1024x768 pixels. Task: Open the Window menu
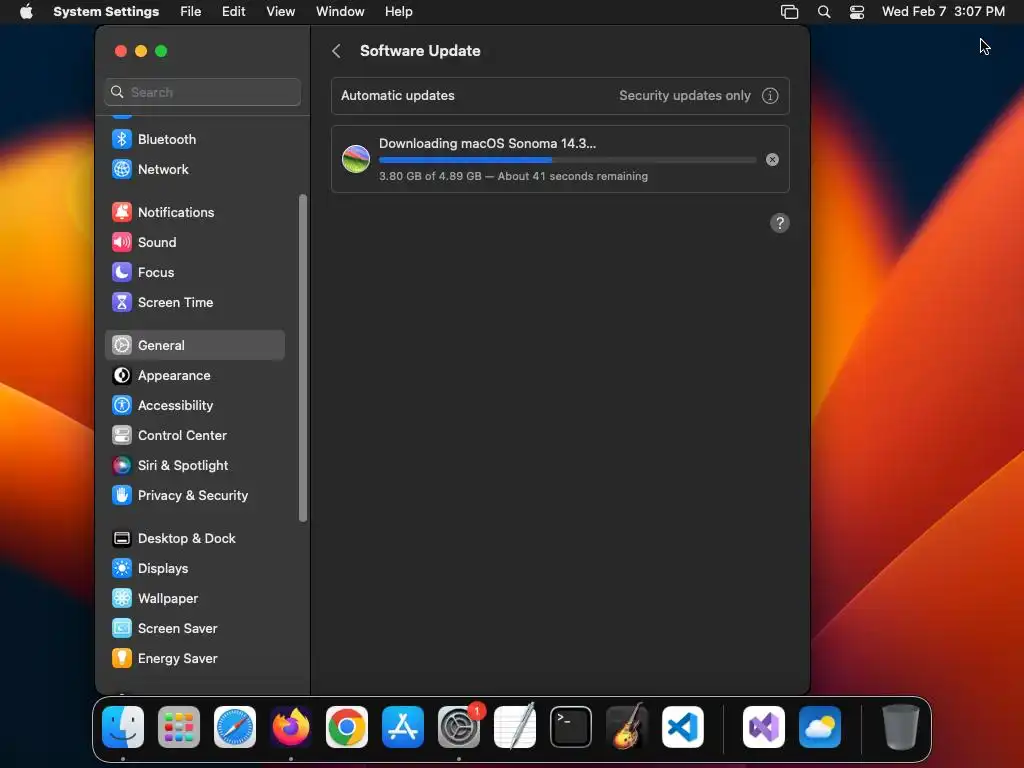(340, 12)
